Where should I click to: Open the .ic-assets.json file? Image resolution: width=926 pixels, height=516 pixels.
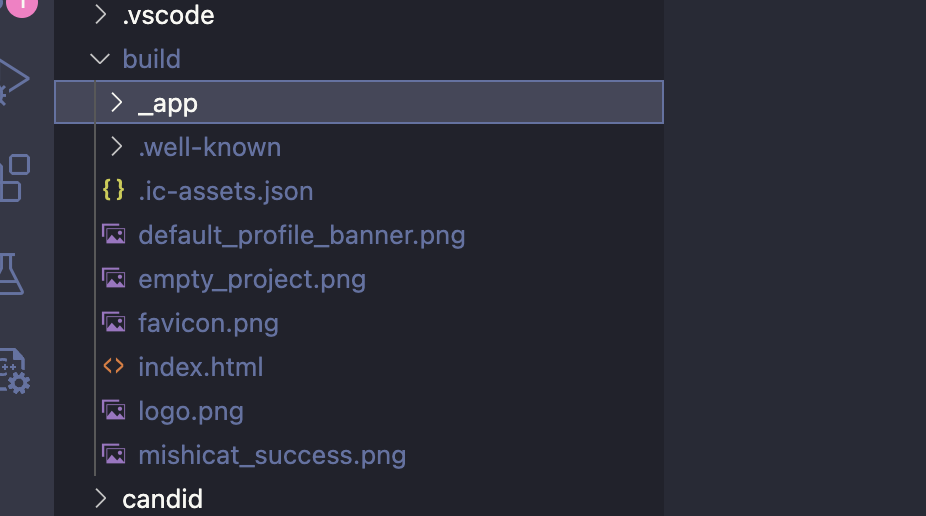point(225,191)
